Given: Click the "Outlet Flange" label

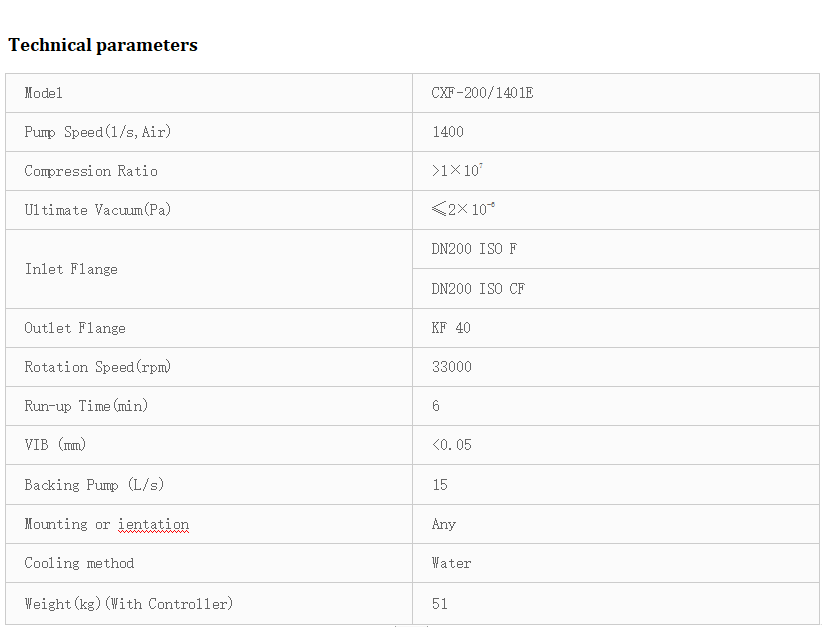Looking at the screenshot, I should click(75, 328).
